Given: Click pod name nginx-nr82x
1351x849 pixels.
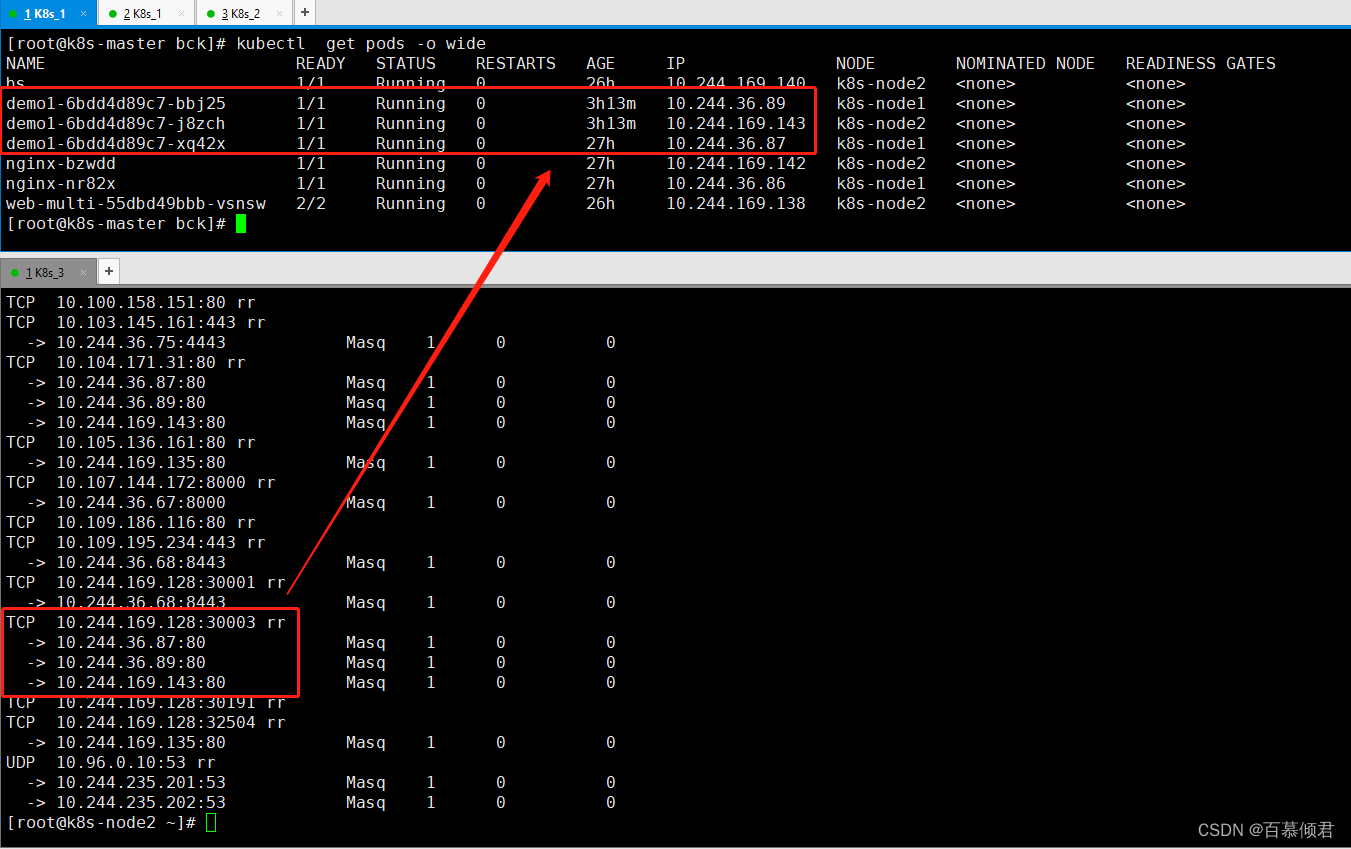Looking at the screenshot, I should pos(61,184).
